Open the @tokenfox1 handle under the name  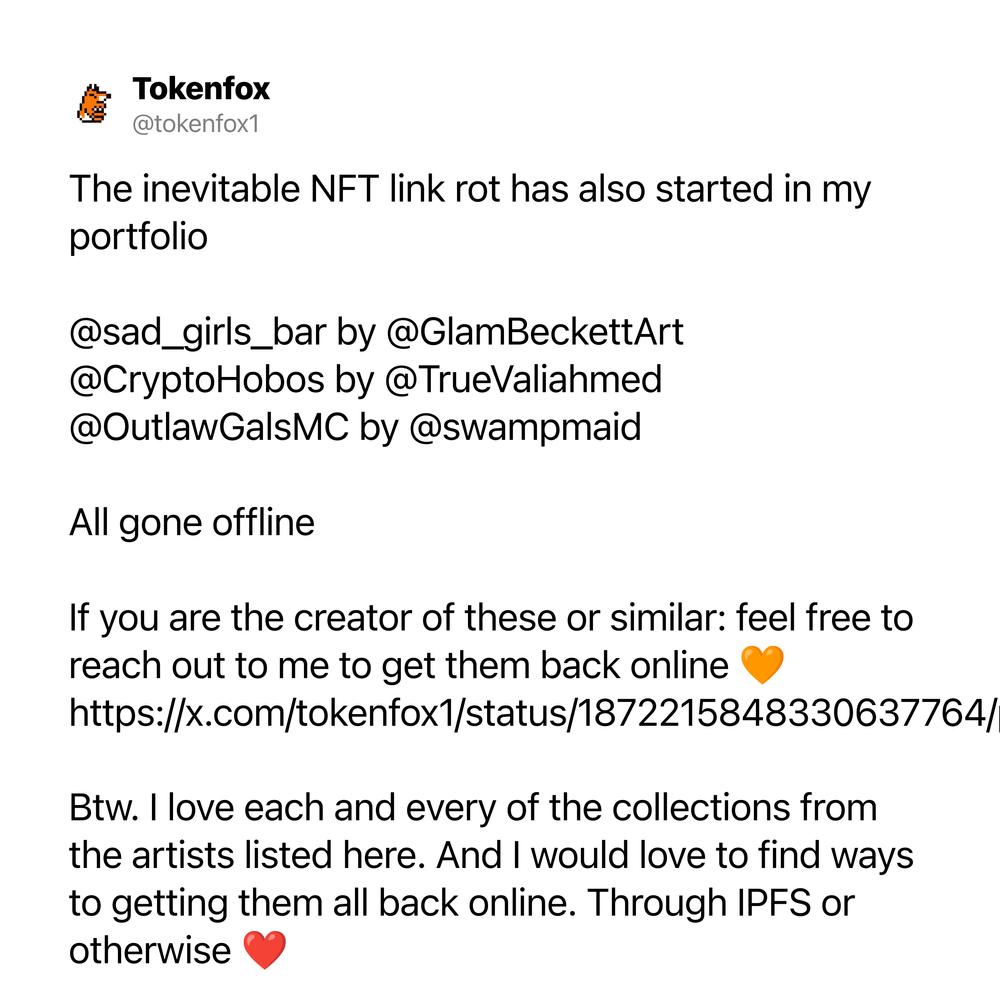(196, 124)
